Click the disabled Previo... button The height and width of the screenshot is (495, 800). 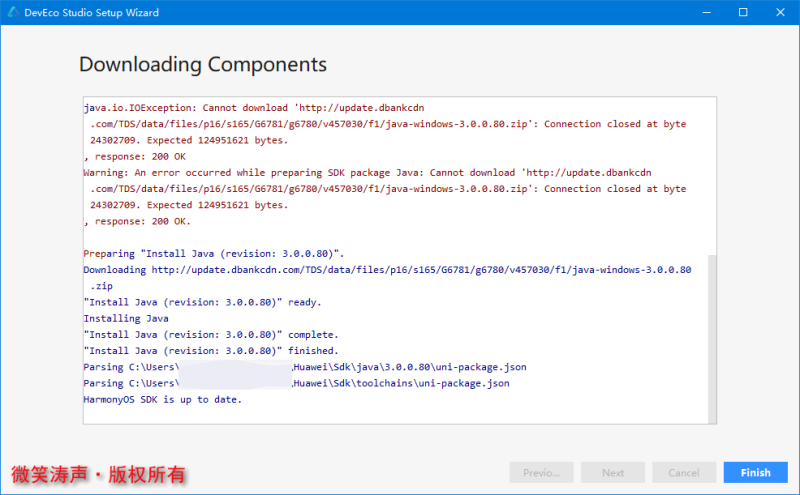[x=541, y=473]
